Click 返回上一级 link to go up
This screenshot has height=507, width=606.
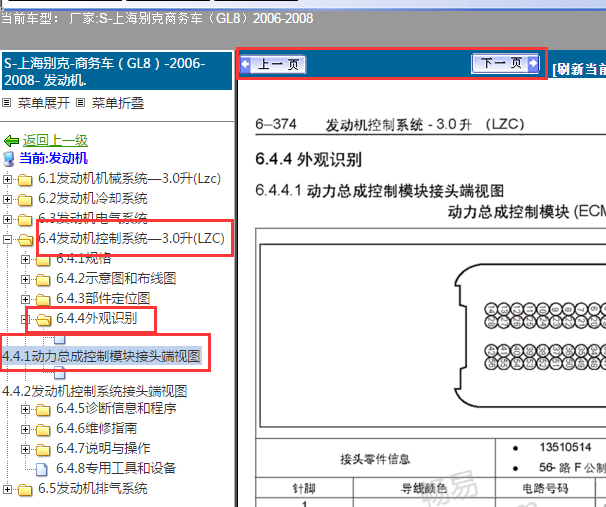(55, 140)
